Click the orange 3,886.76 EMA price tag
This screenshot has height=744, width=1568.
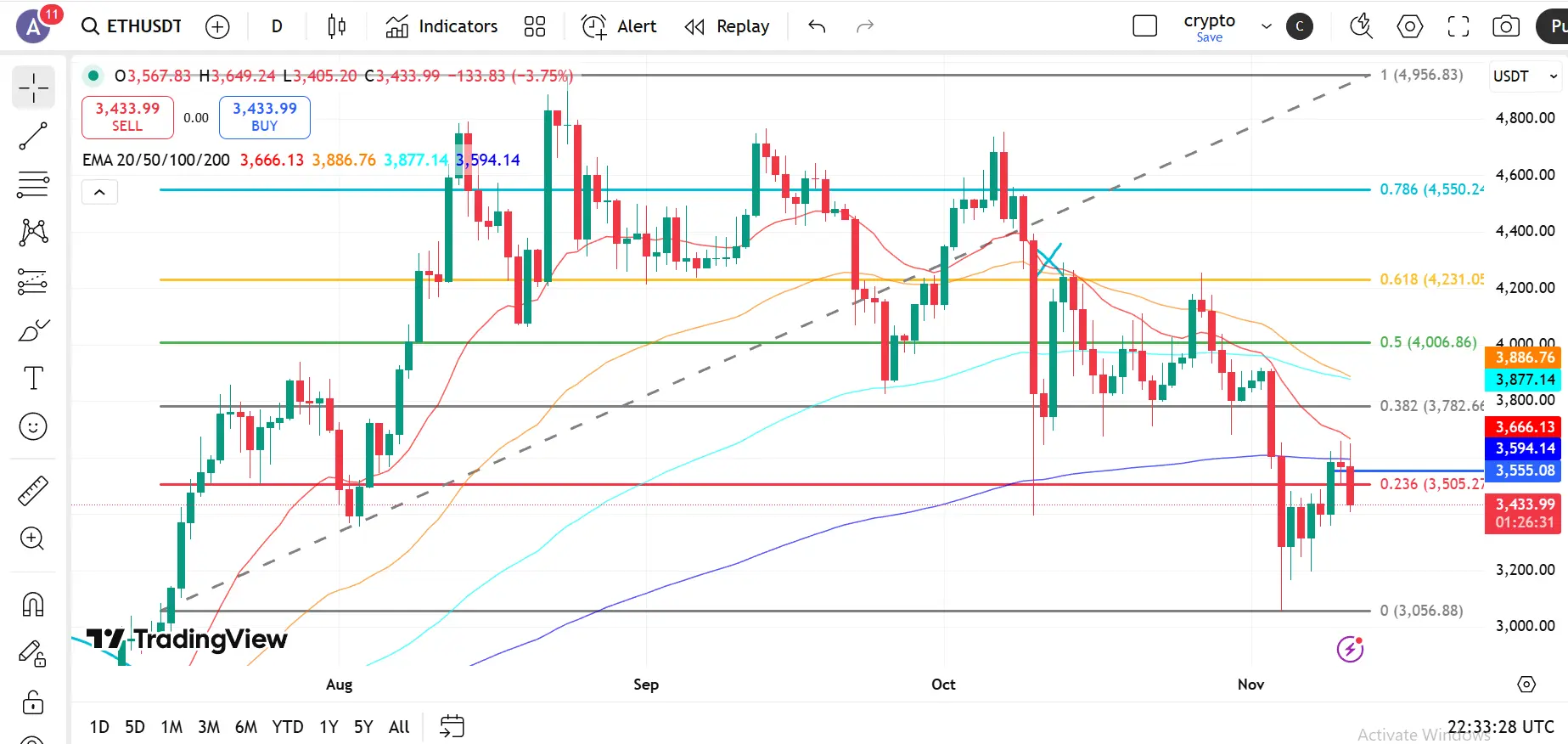pos(1525,358)
